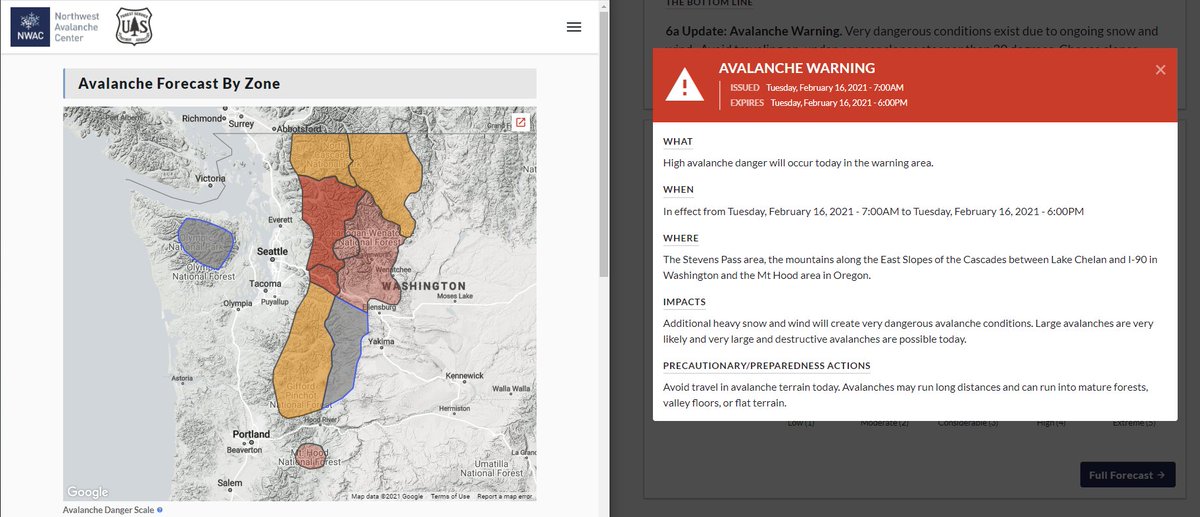1200x517 pixels.
Task: Click the warning triangle icon
Action: (x=685, y=85)
